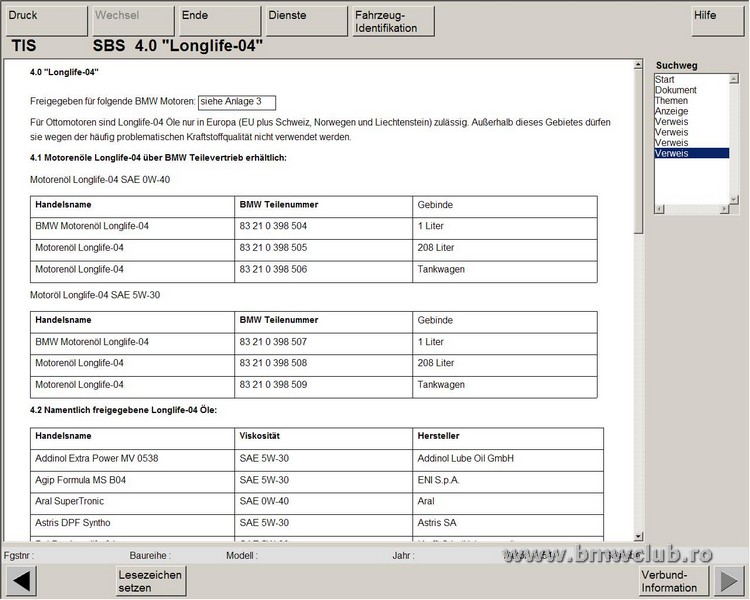
Task: Open the Dienste menu
Action: (306, 21)
